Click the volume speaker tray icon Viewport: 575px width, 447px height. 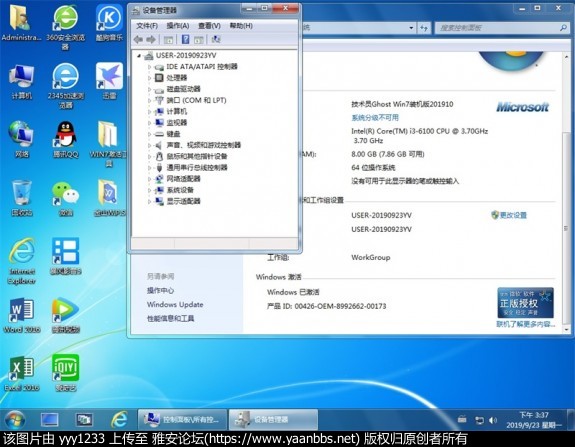pyautogui.click(x=493, y=420)
